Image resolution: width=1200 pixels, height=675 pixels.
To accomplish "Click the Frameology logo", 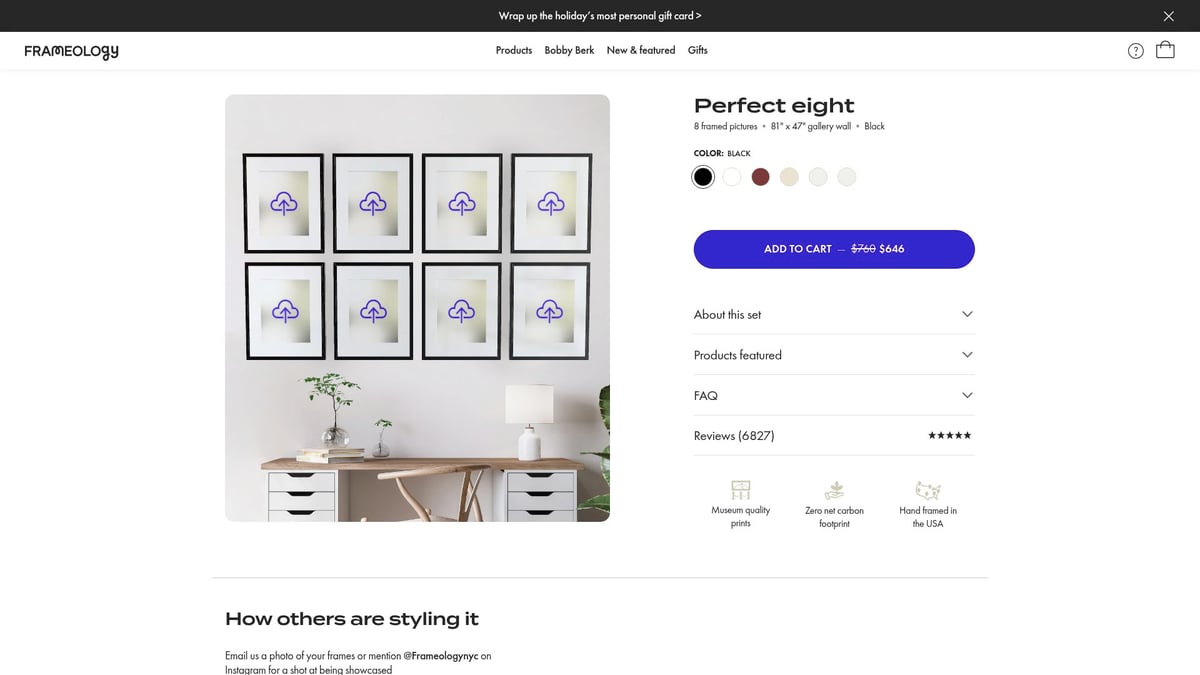I will [69, 50].
